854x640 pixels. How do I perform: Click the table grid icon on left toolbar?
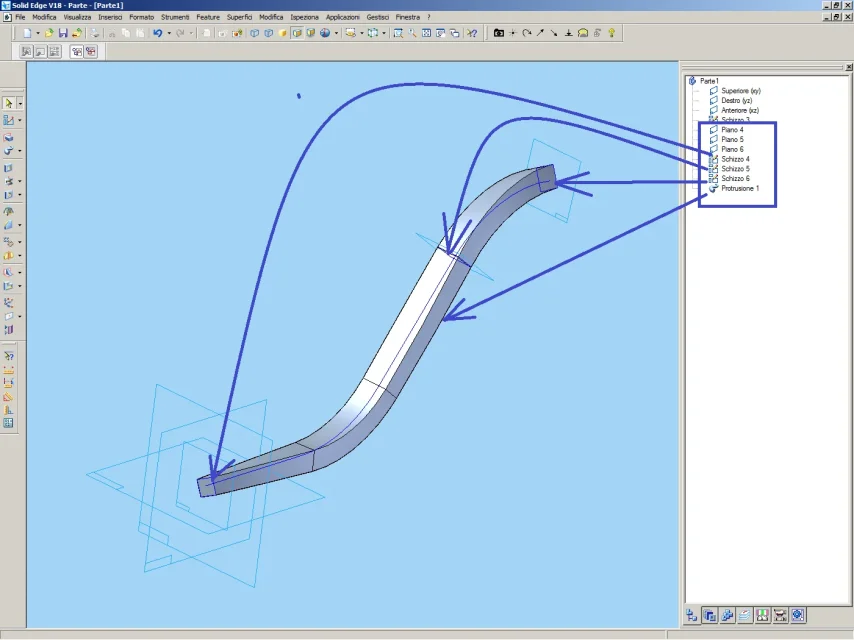(9, 423)
